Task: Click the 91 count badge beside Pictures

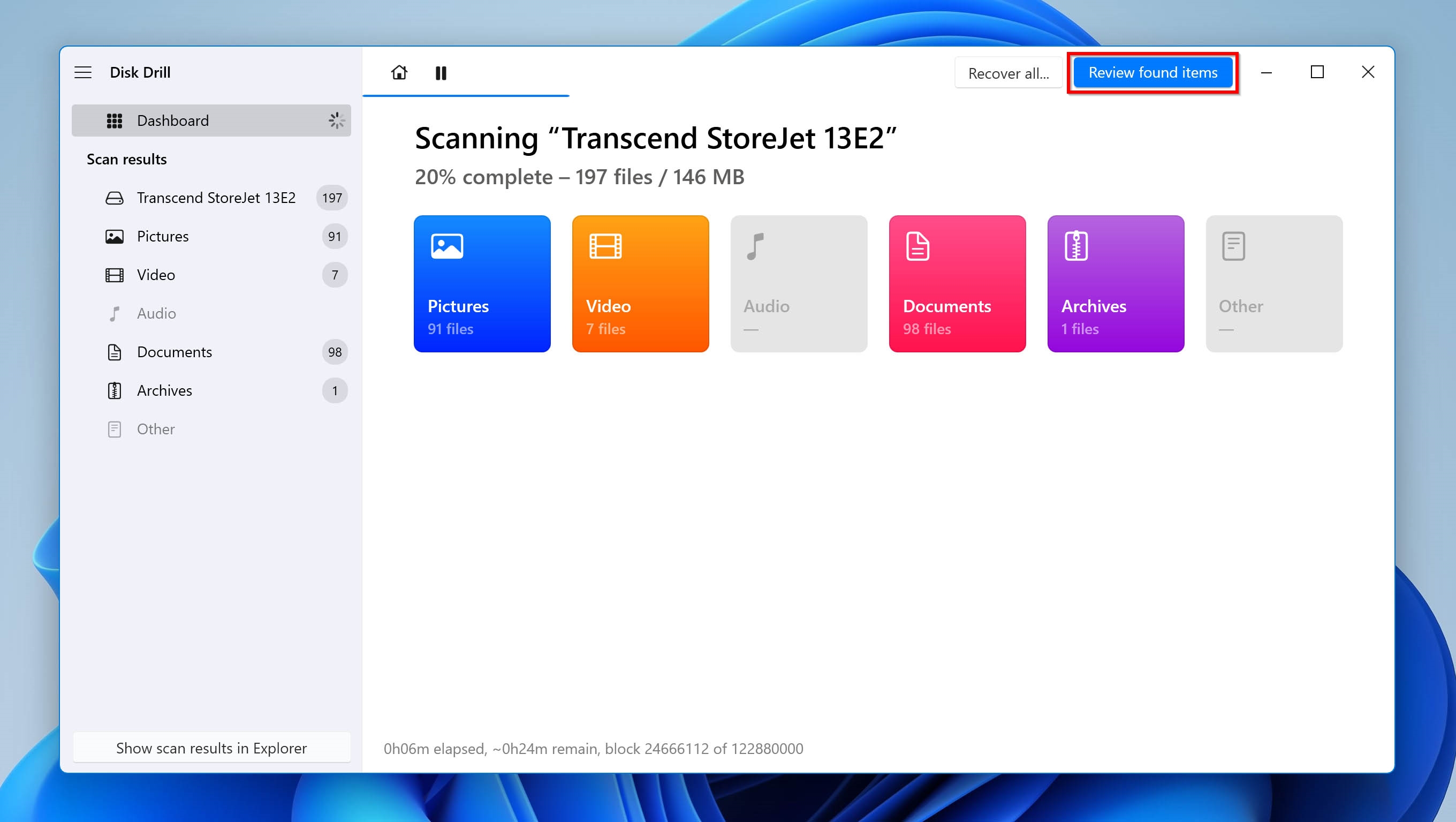Action: [335, 236]
